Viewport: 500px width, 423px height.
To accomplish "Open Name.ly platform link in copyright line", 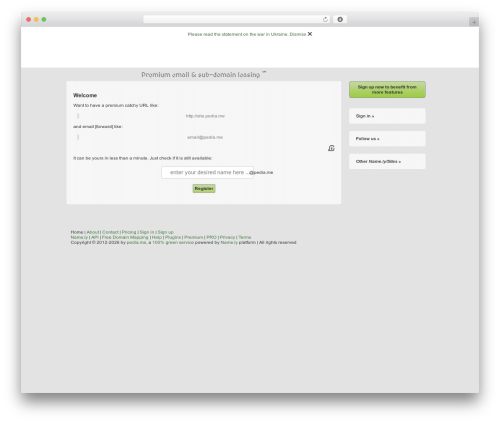I will (229, 243).
